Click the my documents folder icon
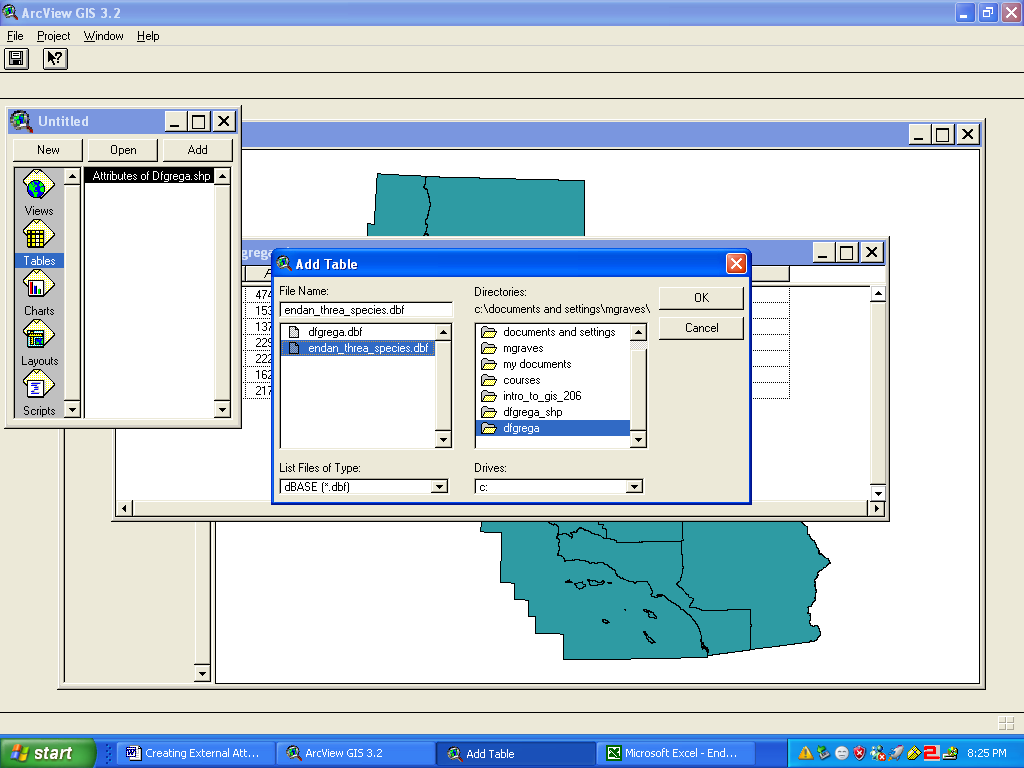 [488, 364]
